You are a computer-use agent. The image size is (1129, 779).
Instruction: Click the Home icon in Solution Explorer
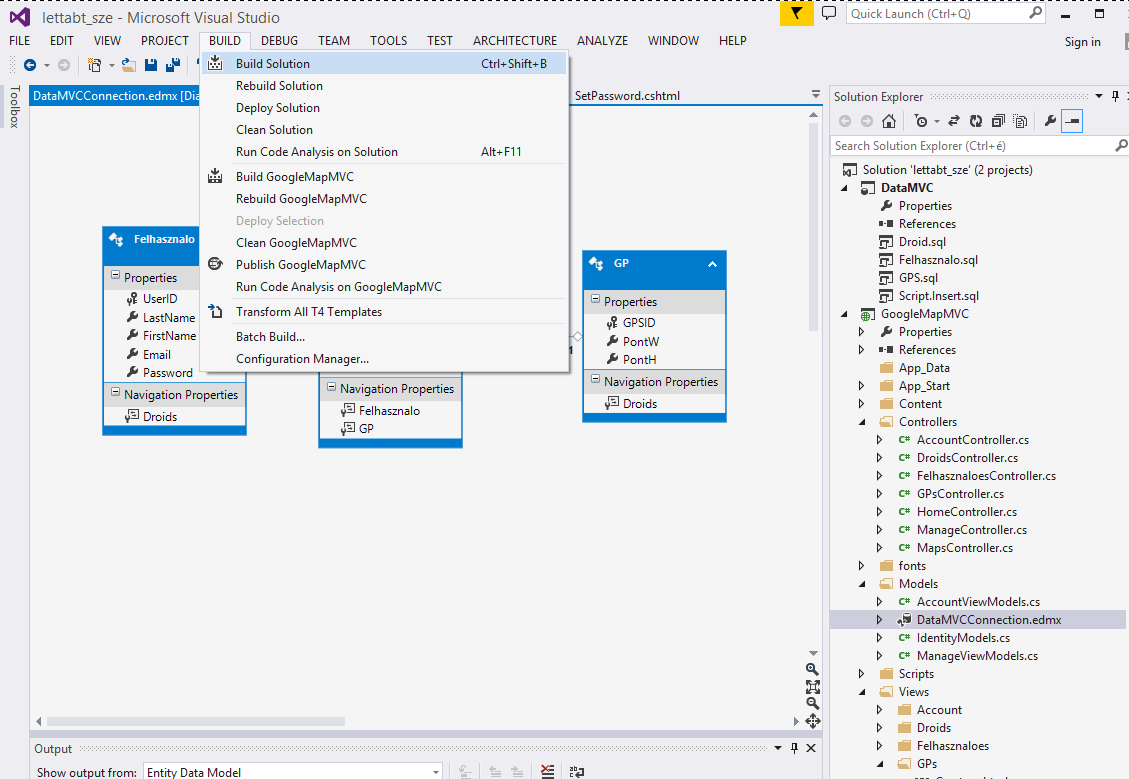pos(889,121)
